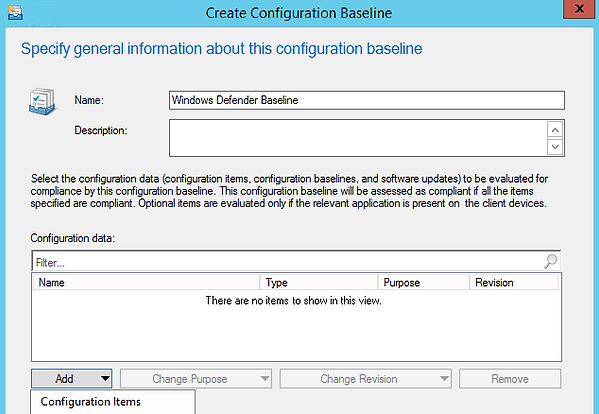This screenshot has height=414, width=599.
Task: Sort the list by the Revision column
Action: point(514,283)
